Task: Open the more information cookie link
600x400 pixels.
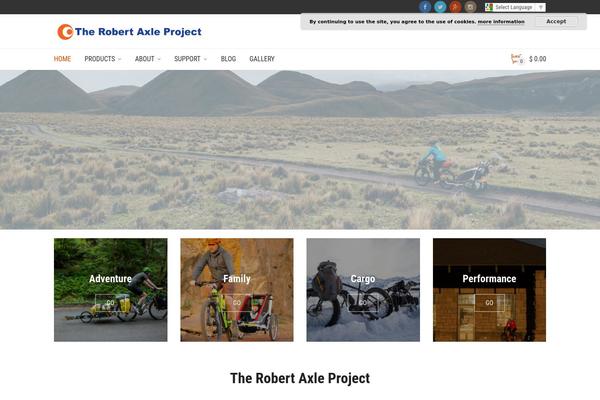Action: (x=501, y=22)
